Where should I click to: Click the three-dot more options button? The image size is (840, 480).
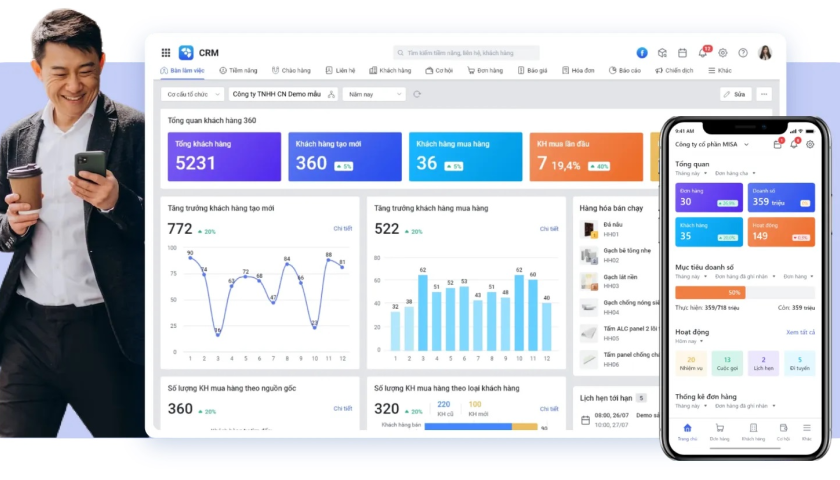coord(764,94)
